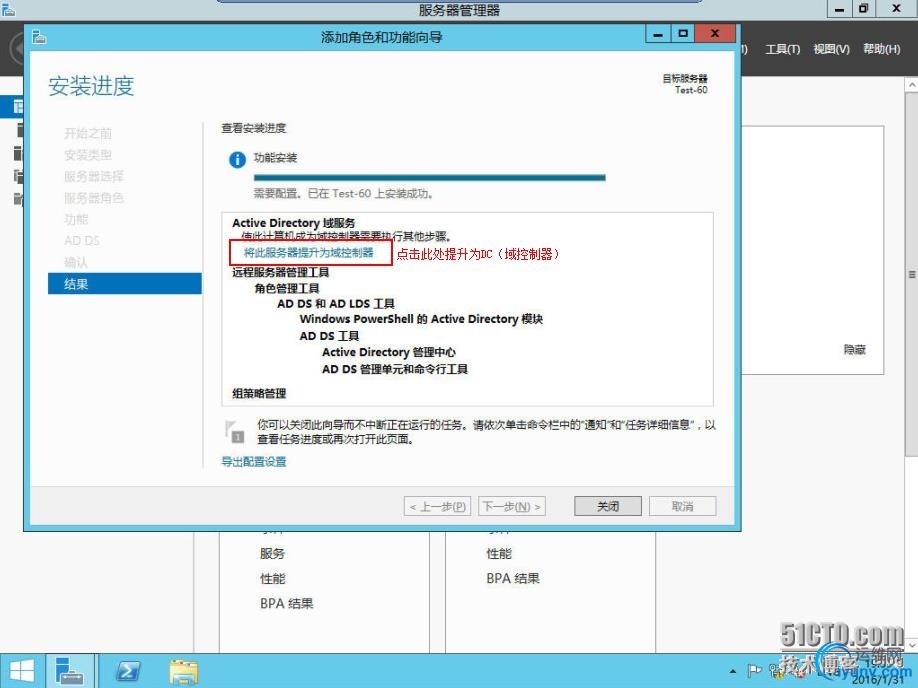Select the 服务器角色 step in the wizard sidebar
The width and height of the screenshot is (918, 688).
coord(94,198)
